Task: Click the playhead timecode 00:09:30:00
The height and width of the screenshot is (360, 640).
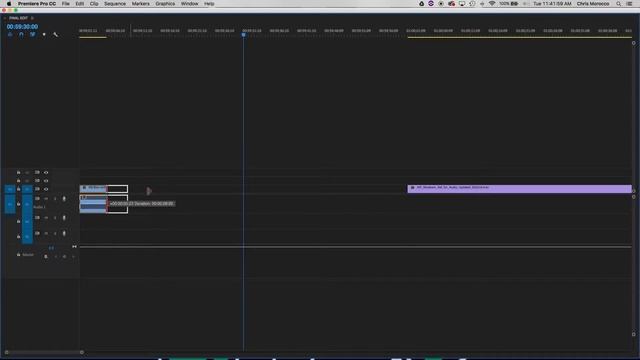Action: [x=22, y=27]
